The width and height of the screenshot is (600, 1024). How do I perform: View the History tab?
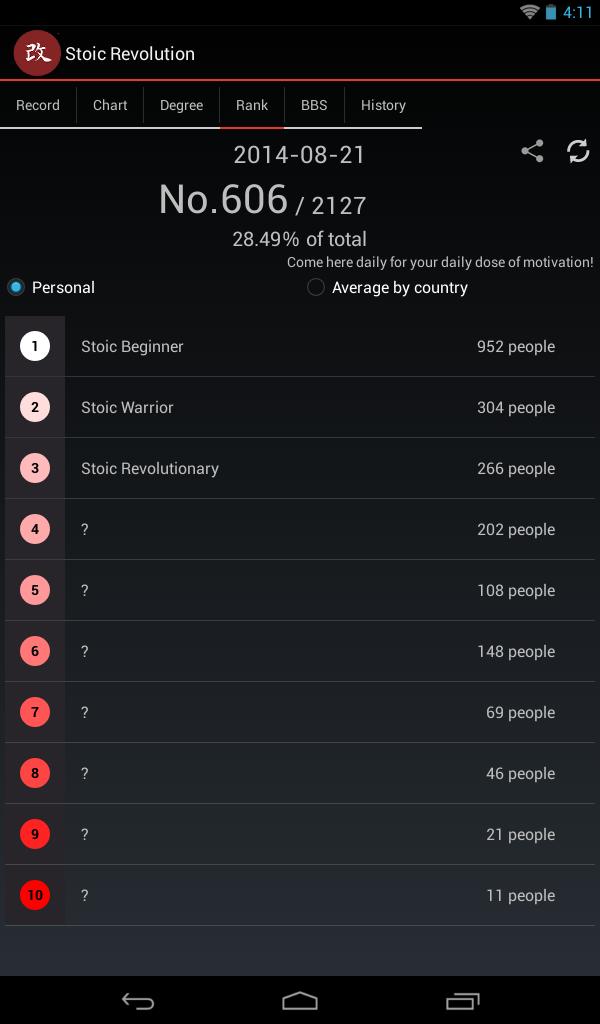(383, 105)
